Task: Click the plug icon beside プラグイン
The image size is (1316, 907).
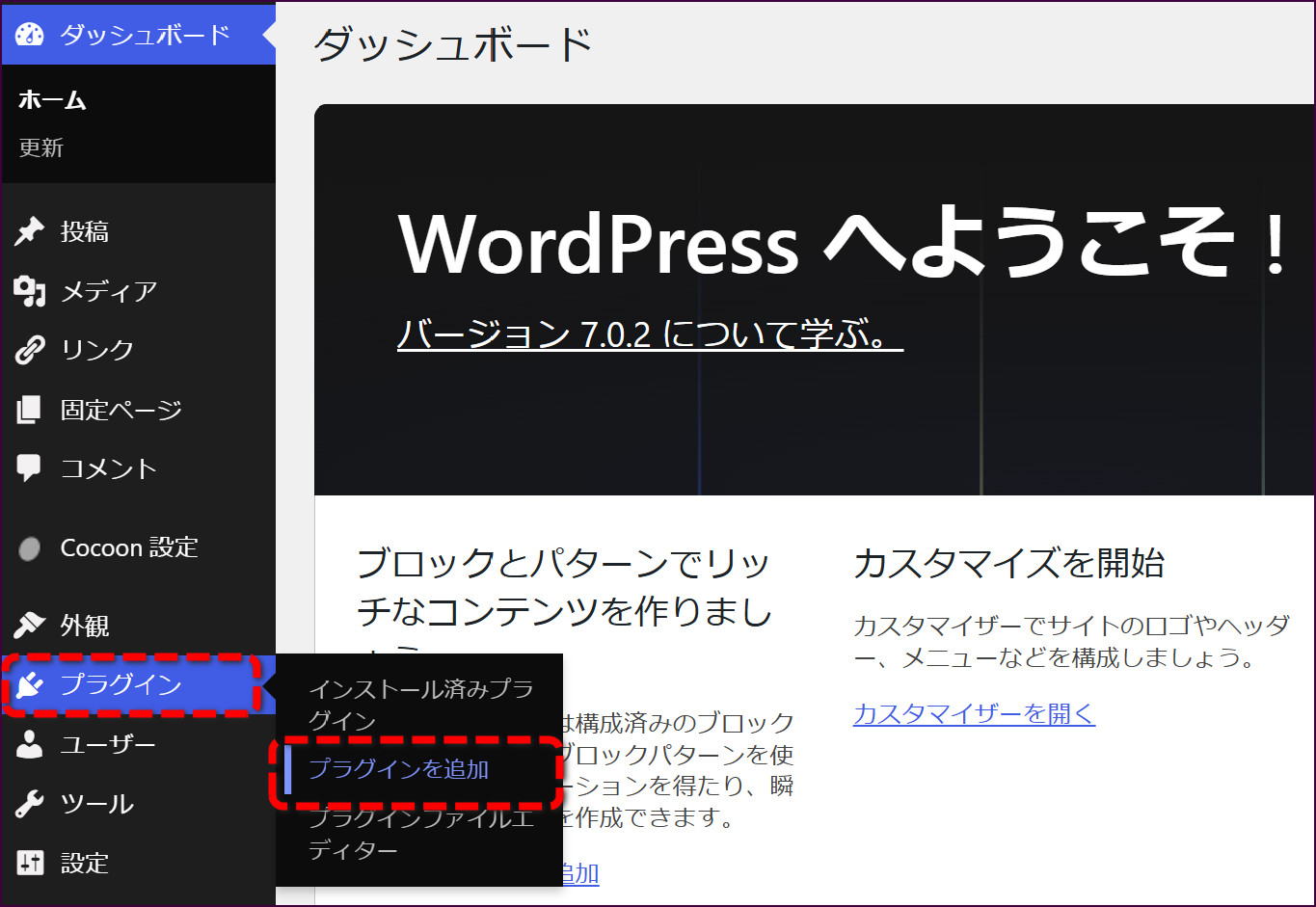Action: pyautogui.click(x=30, y=685)
